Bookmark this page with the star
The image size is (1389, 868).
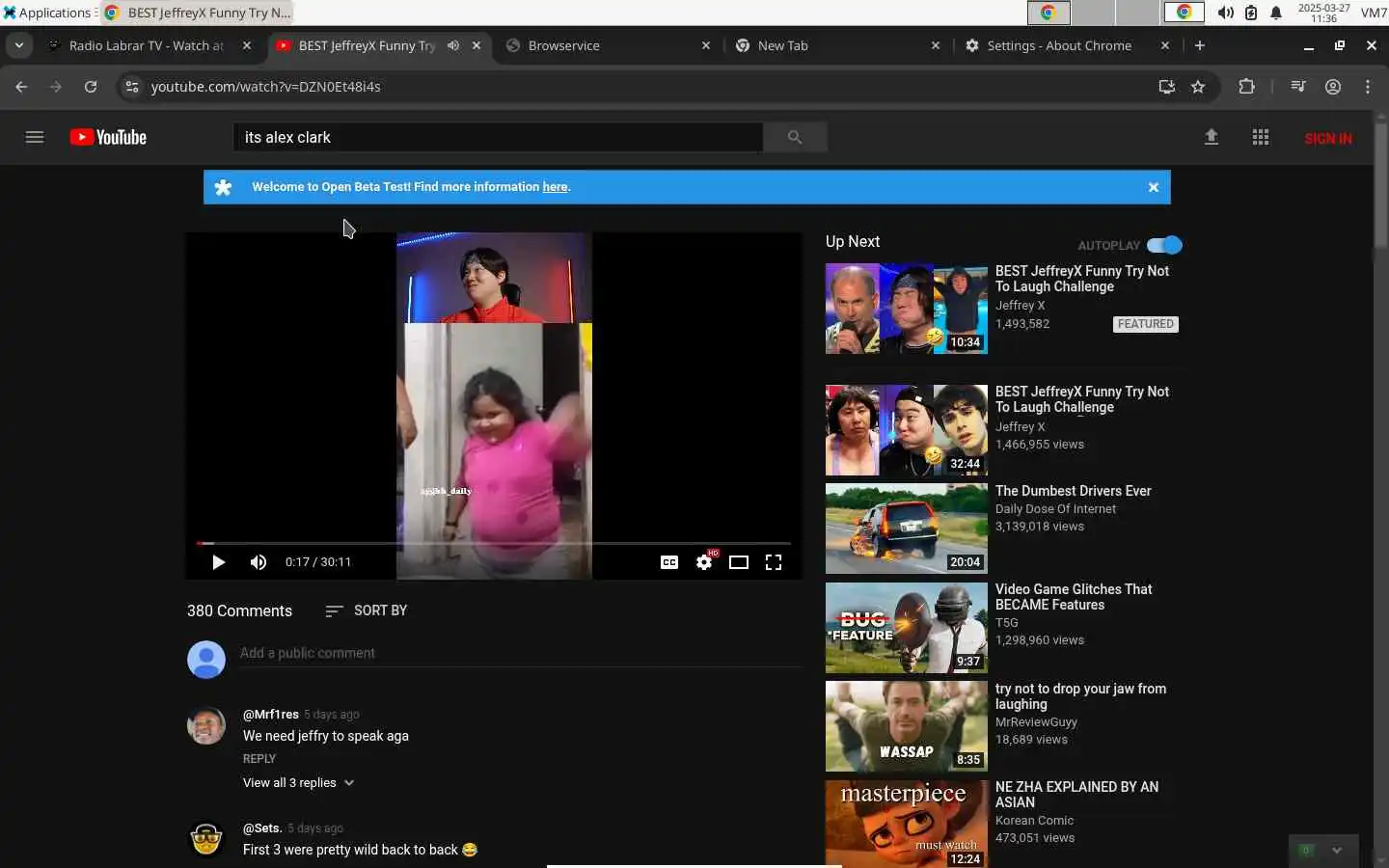(1198, 87)
